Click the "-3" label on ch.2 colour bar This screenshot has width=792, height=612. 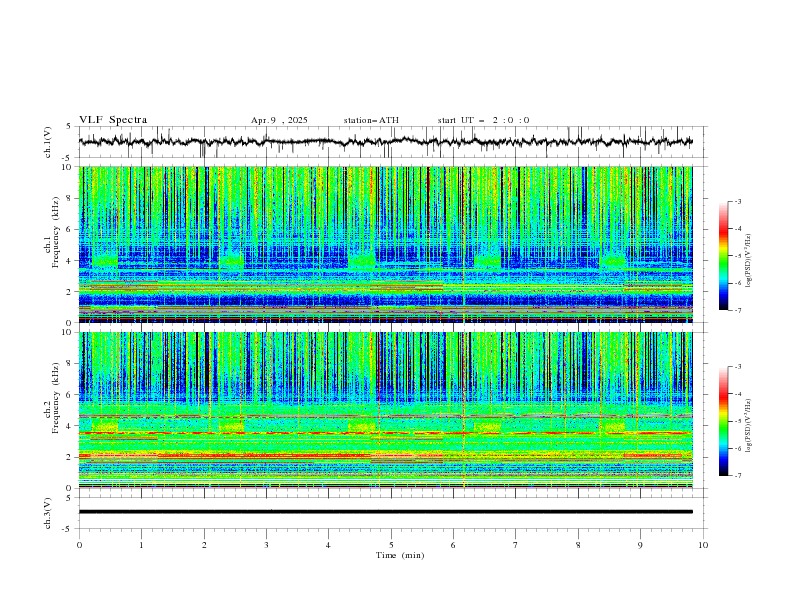pyautogui.click(x=737, y=367)
